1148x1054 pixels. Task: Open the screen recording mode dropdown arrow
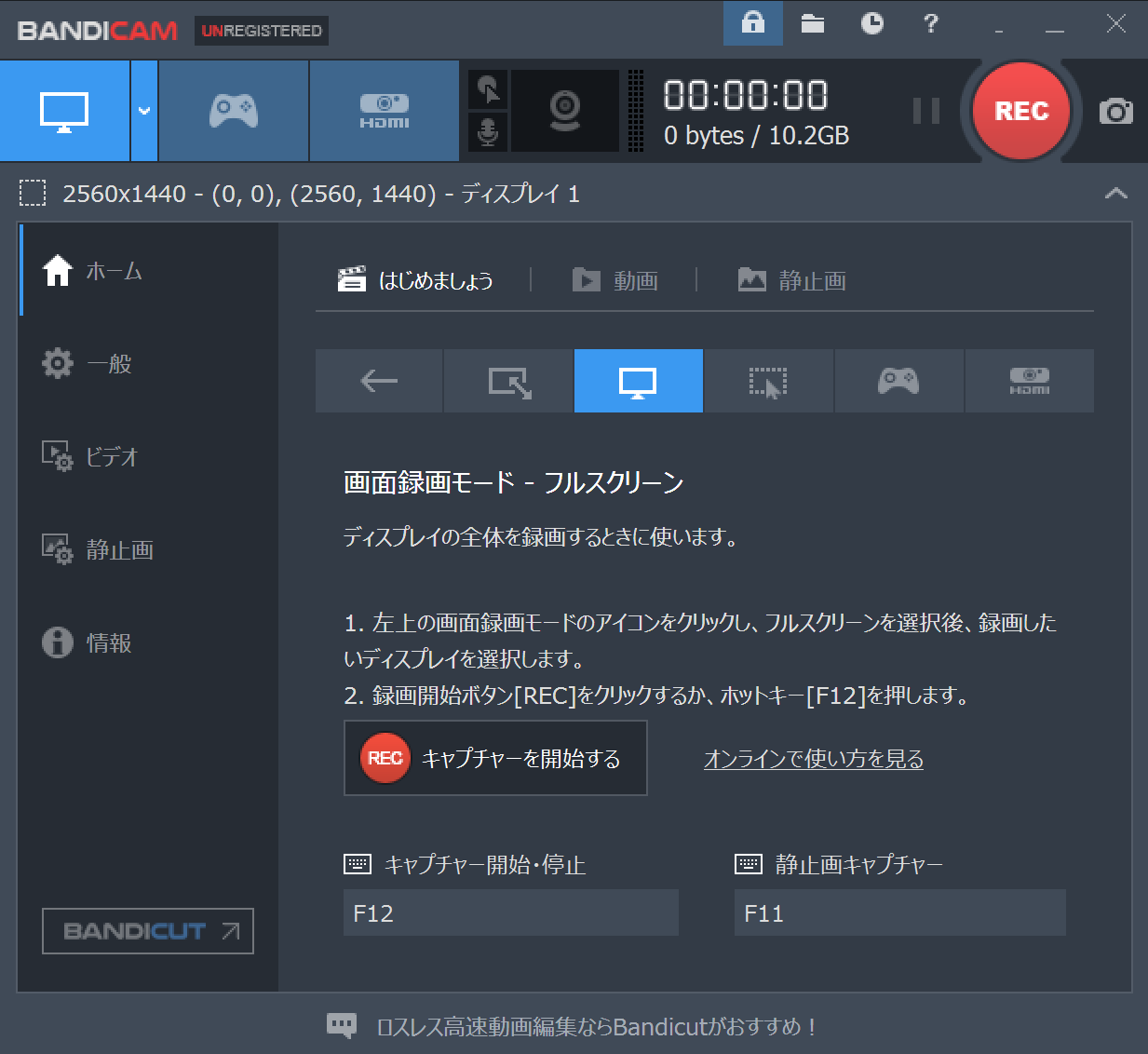pyautogui.click(x=144, y=111)
